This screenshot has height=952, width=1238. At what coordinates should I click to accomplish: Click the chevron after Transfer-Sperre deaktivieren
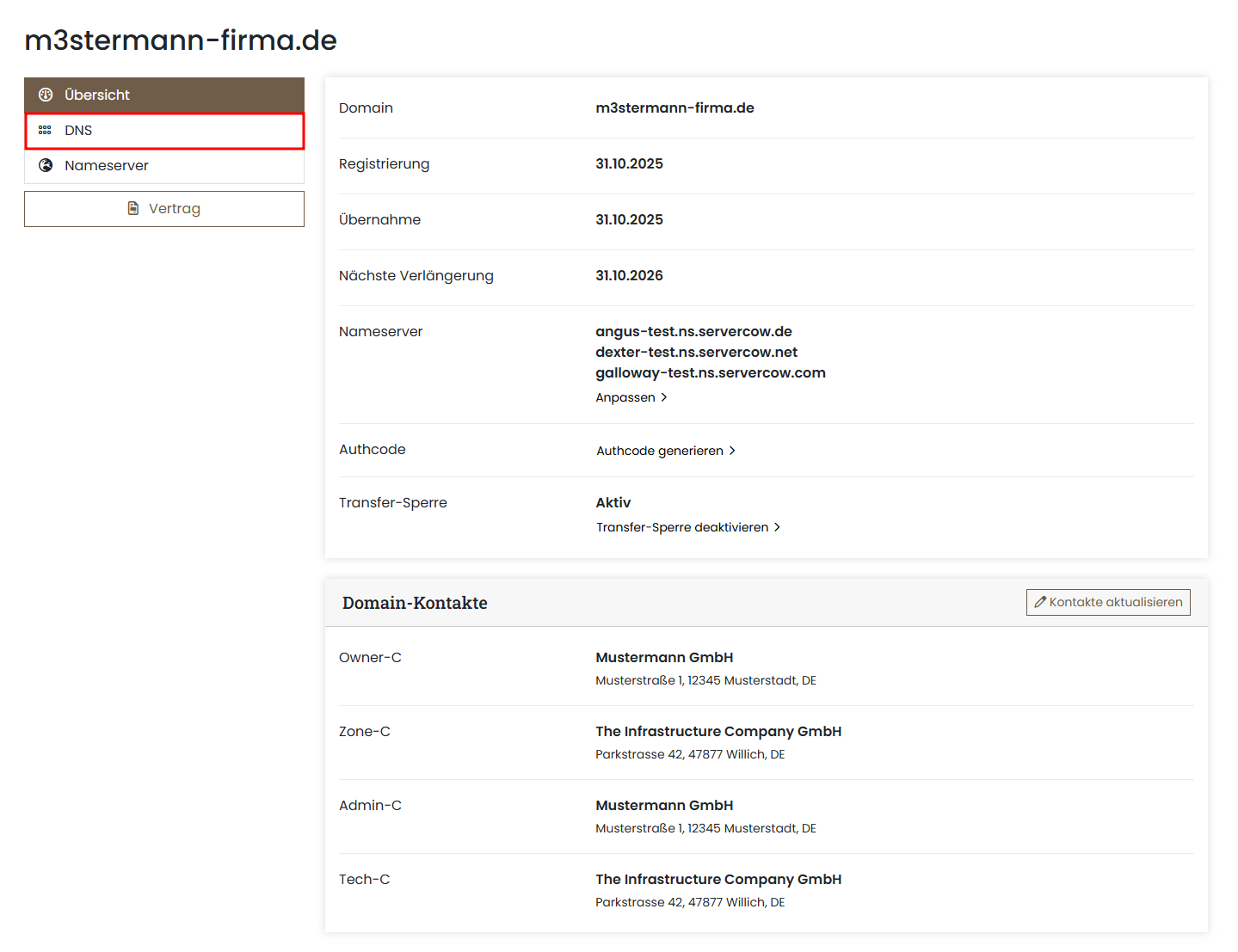[x=777, y=527]
